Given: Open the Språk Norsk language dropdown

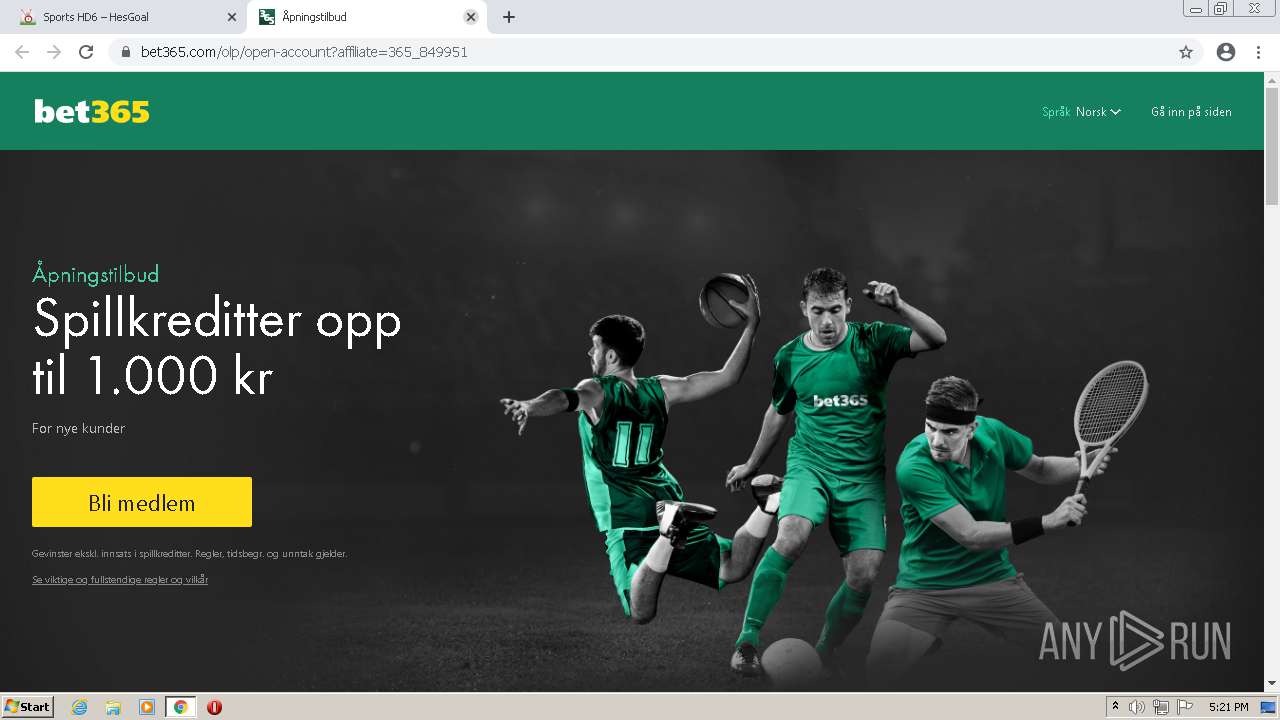Looking at the screenshot, I should pos(1081,112).
